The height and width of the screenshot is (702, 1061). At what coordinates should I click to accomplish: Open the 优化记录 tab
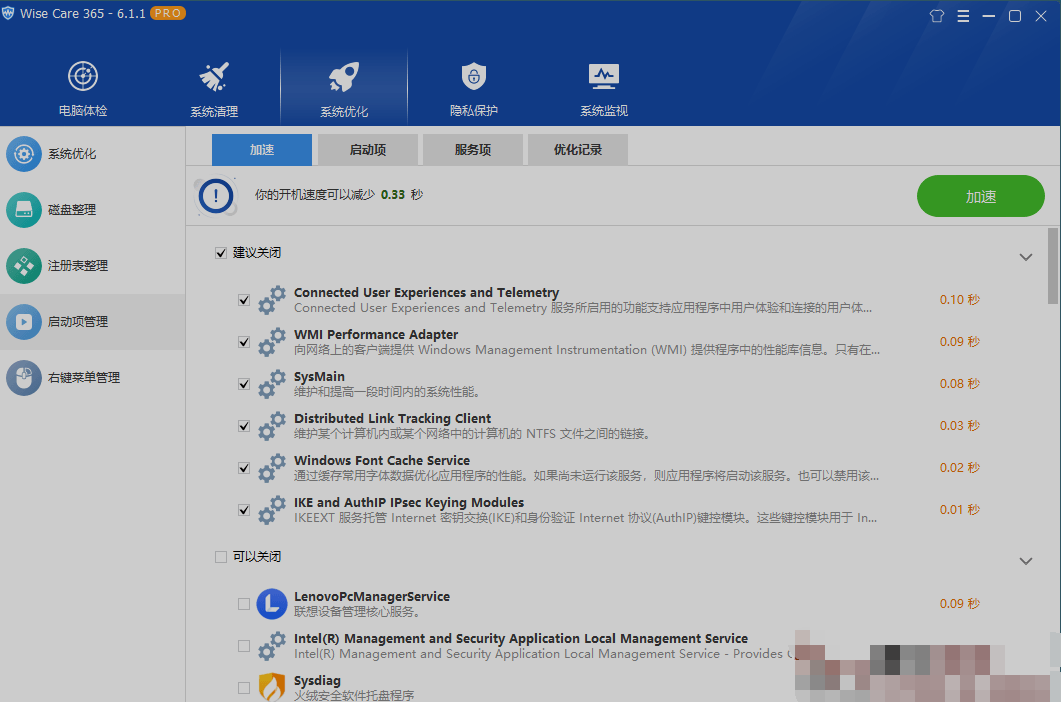pos(577,149)
